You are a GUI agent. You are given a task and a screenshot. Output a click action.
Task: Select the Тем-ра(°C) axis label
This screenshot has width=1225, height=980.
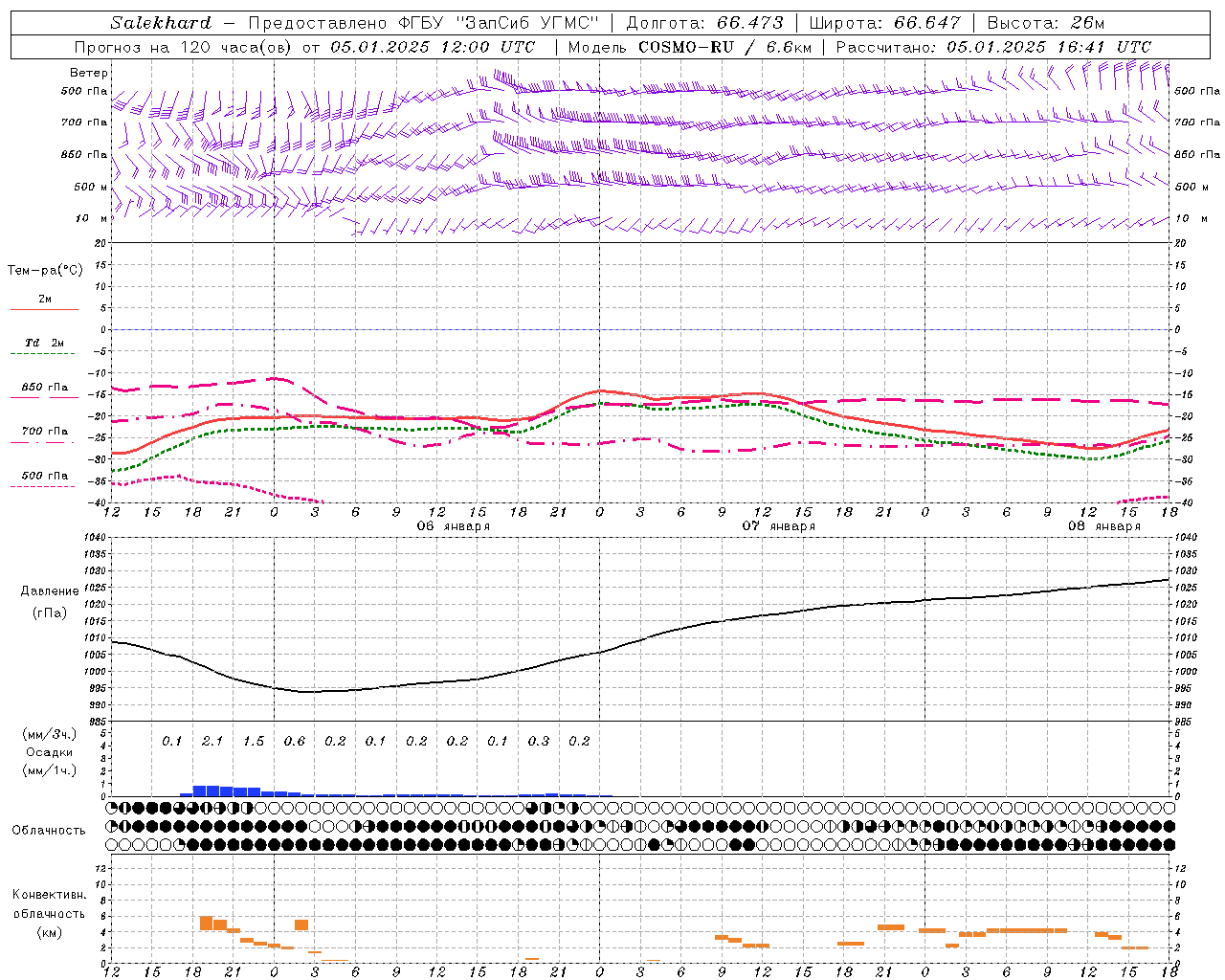pos(45,271)
